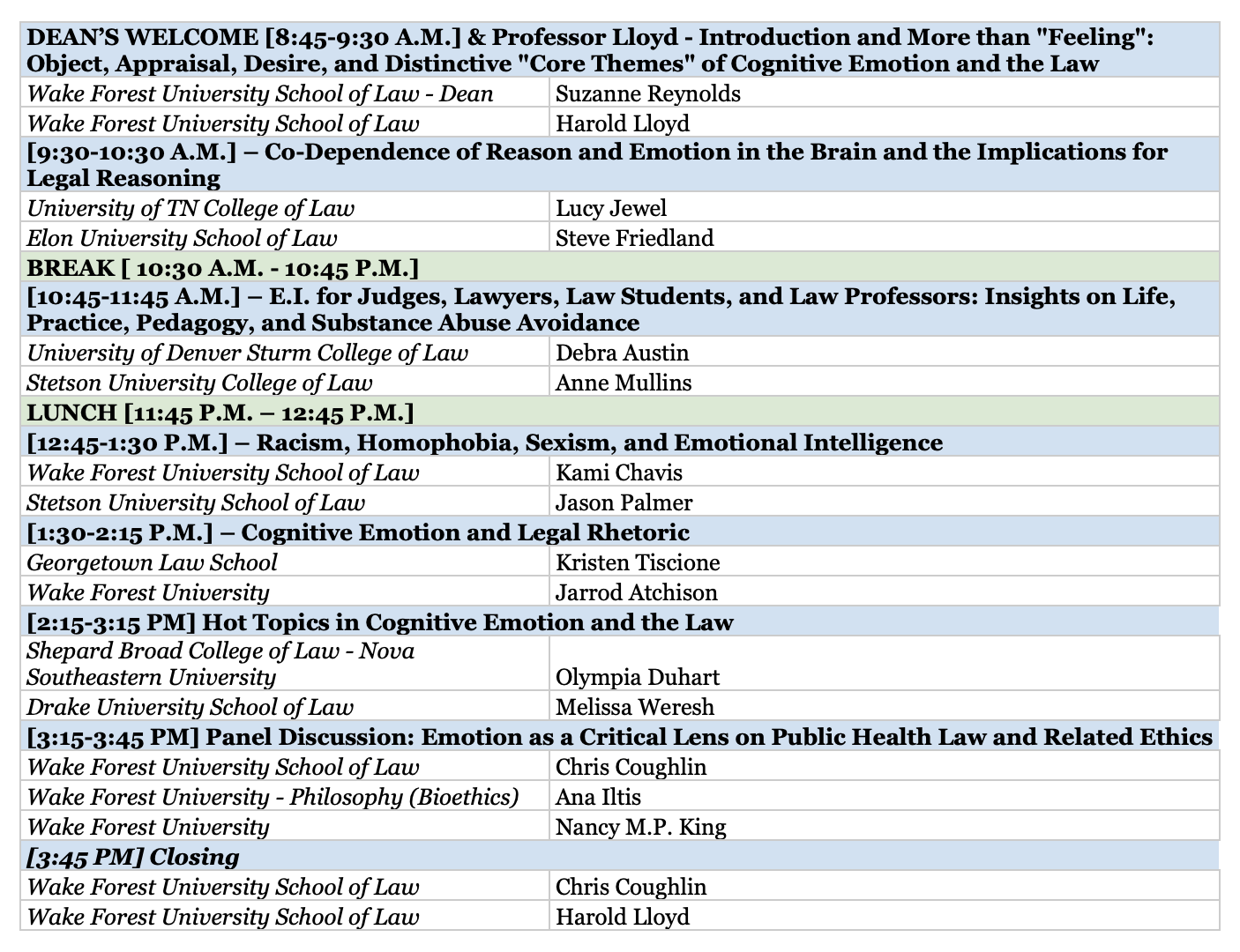This screenshot has height=952, width=1240.
Task: Select the Racism, Homophobia, Sexism session heading
Action: 620,442
